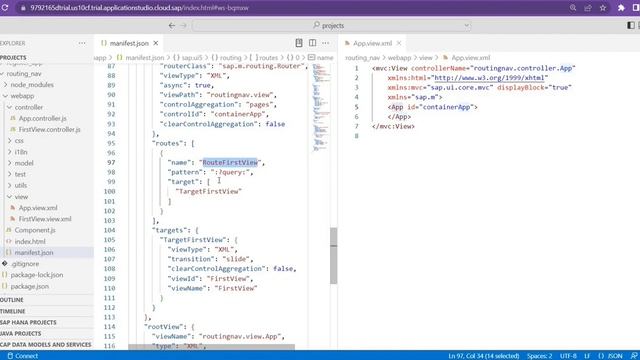Open editor more actions ellipsis

pyautogui.click(x=326, y=43)
